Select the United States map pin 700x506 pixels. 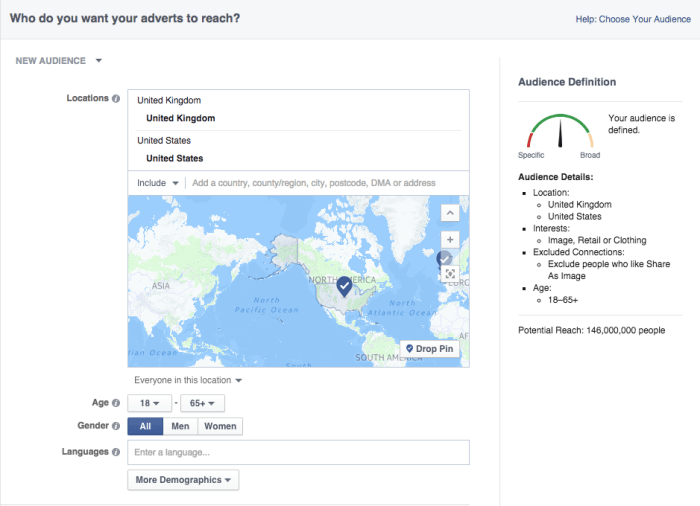coord(344,286)
